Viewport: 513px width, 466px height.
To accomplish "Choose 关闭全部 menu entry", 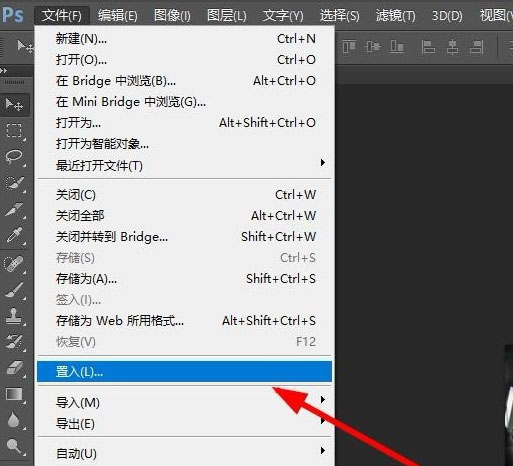I will tap(184, 216).
